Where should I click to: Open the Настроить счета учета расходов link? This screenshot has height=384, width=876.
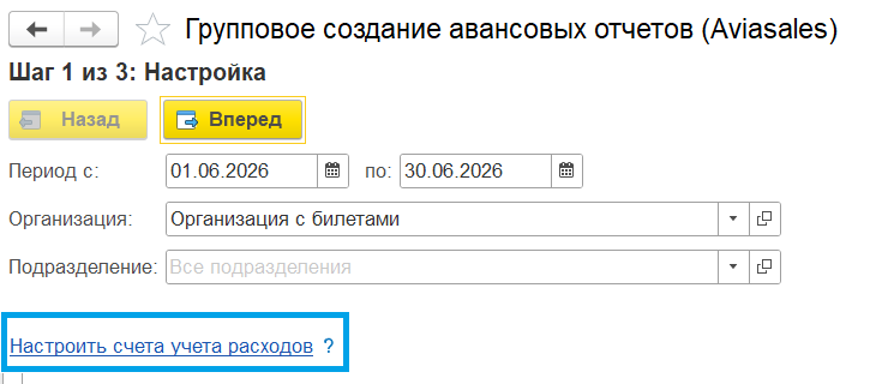click(161, 347)
